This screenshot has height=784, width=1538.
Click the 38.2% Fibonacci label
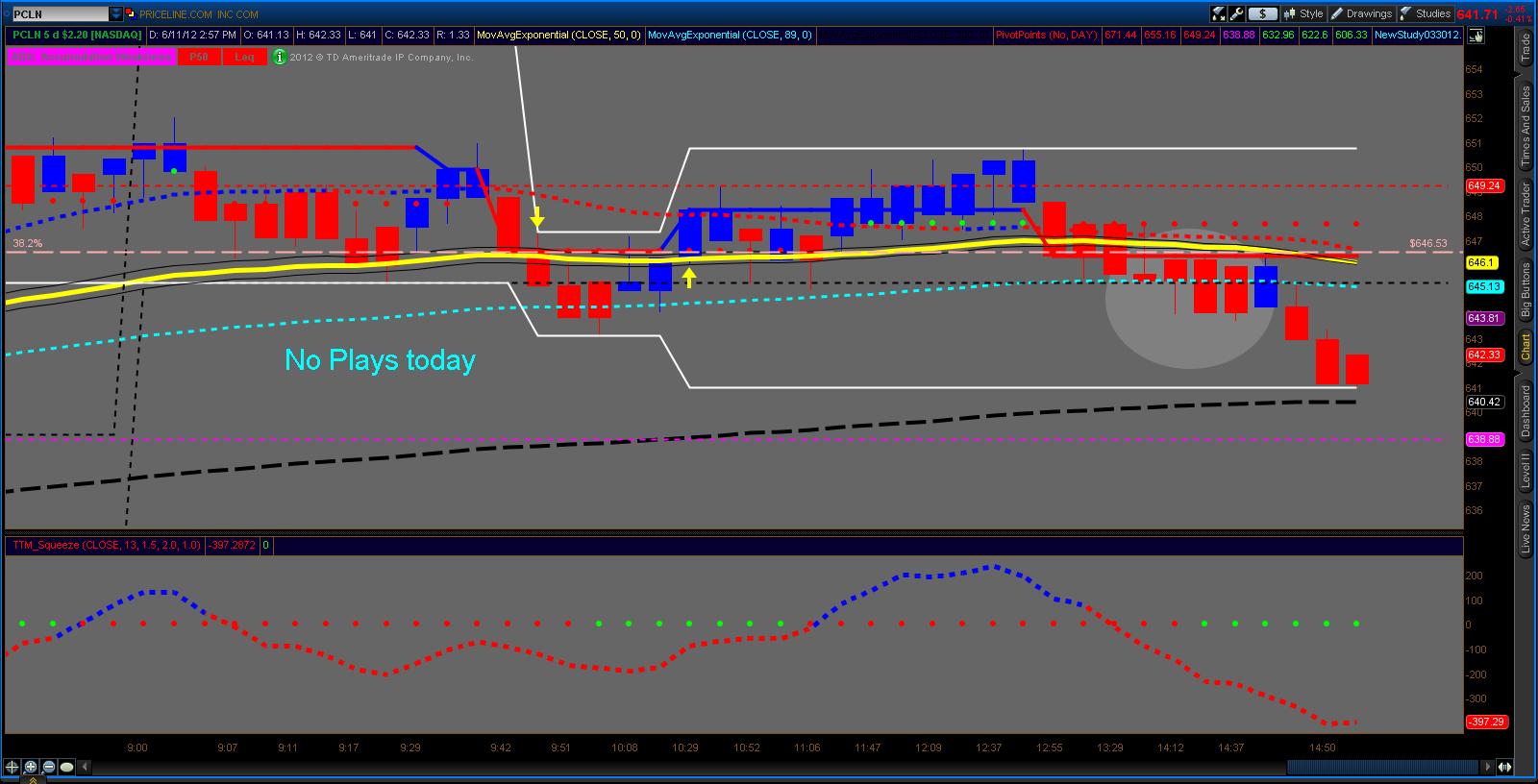(27, 244)
